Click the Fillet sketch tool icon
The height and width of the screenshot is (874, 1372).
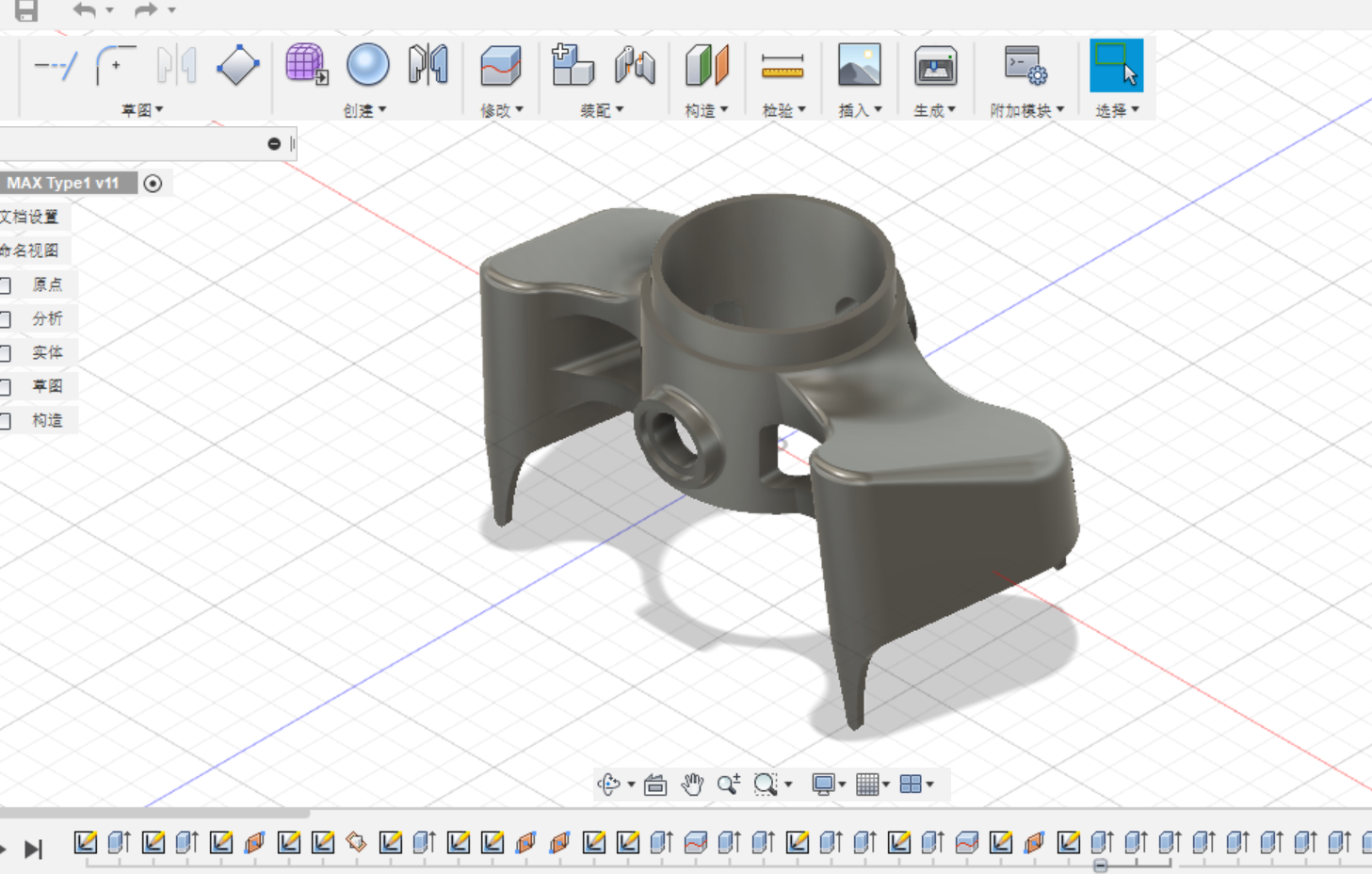116,66
